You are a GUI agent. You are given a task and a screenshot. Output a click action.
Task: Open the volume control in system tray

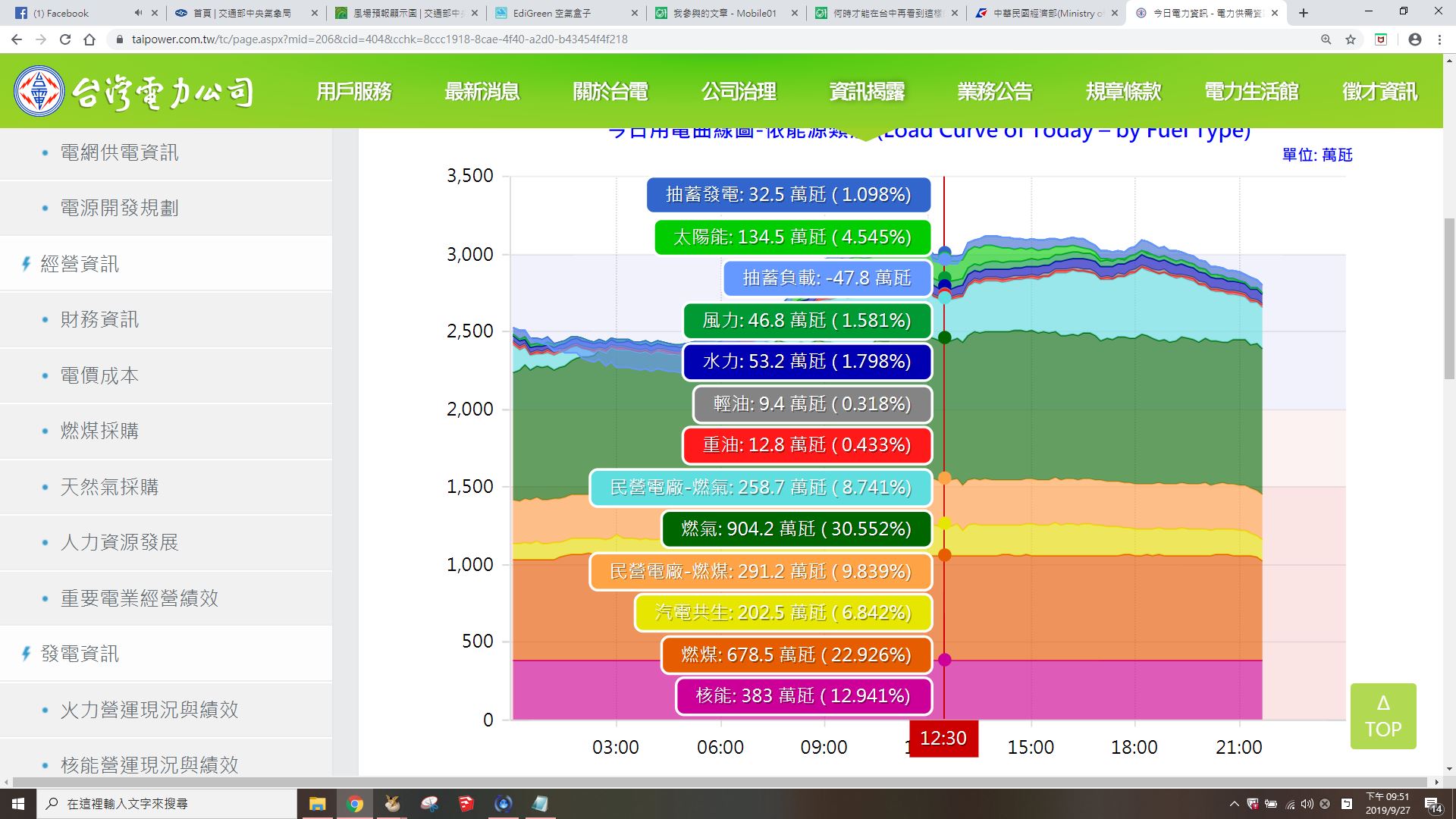tap(1307, 804)
